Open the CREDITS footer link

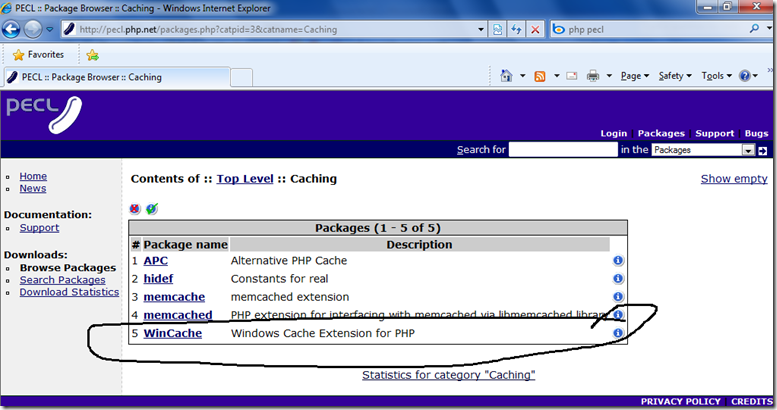pos(752,402)
